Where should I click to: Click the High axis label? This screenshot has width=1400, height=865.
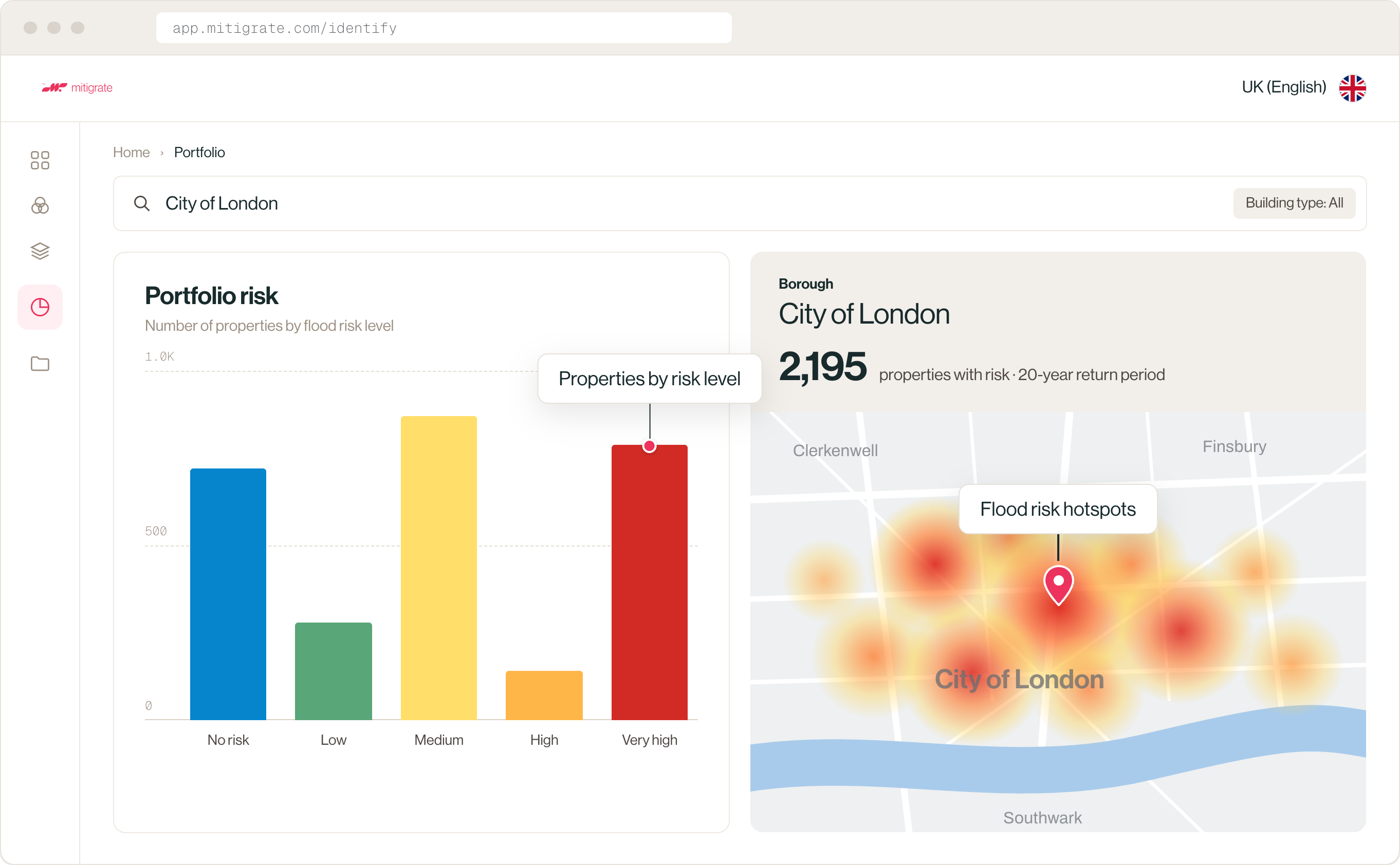click(544, 740)
